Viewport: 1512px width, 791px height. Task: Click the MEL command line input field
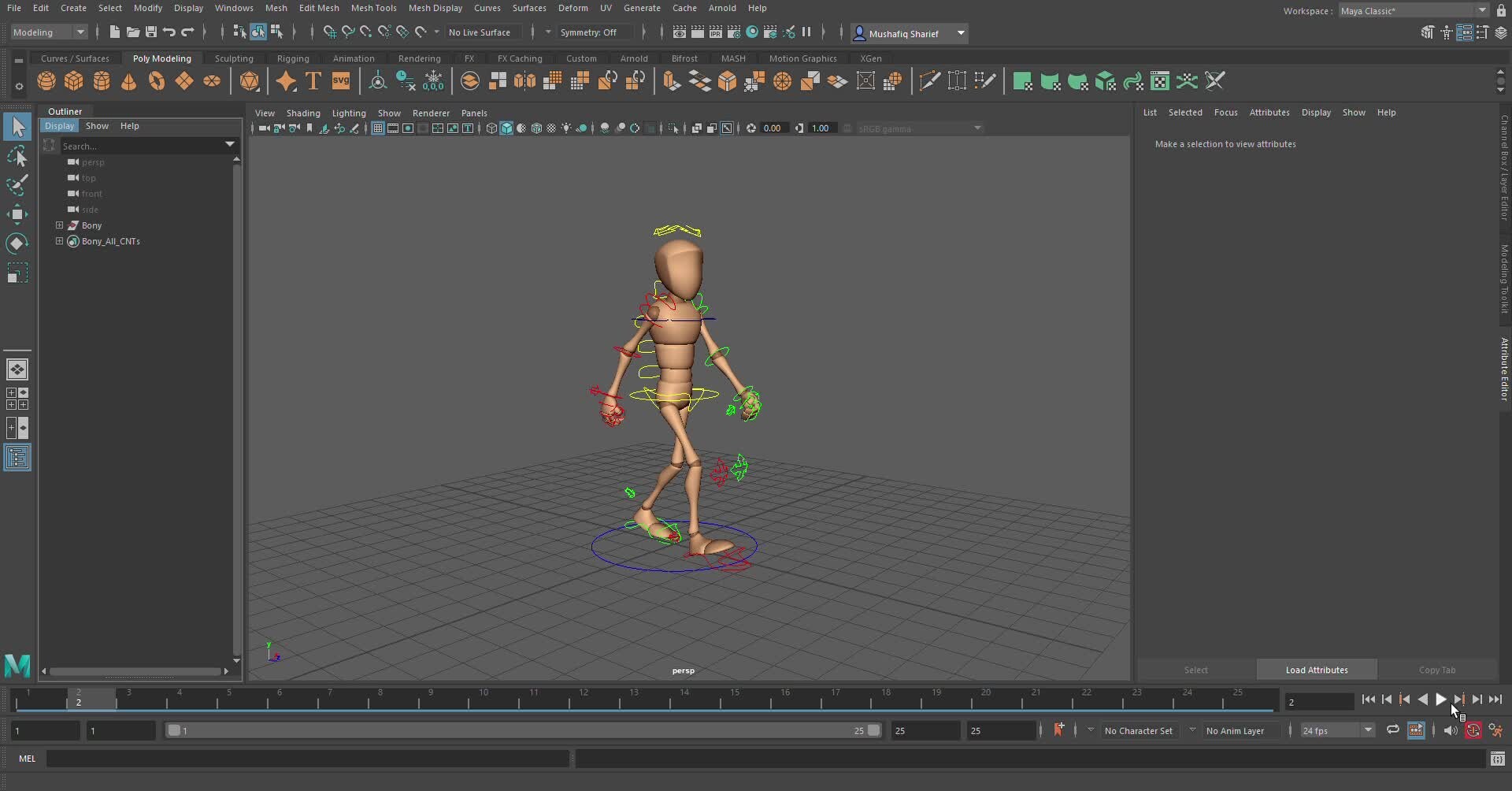click(307, 759)
